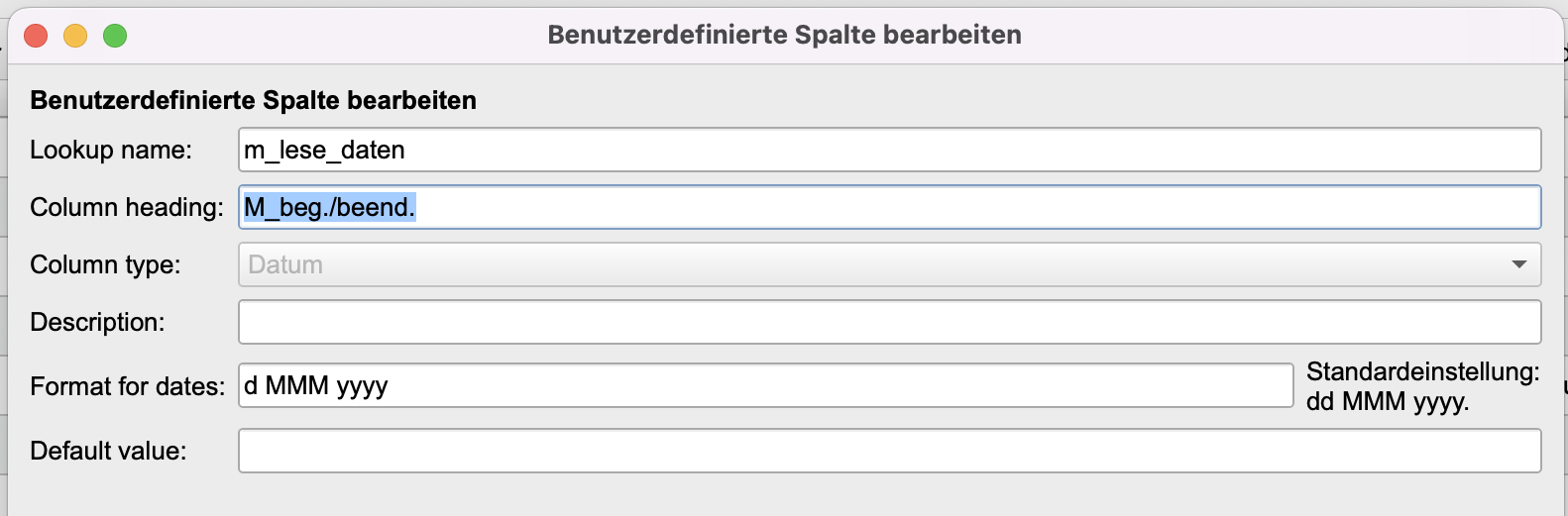Focus the Format for dates field

765,385
